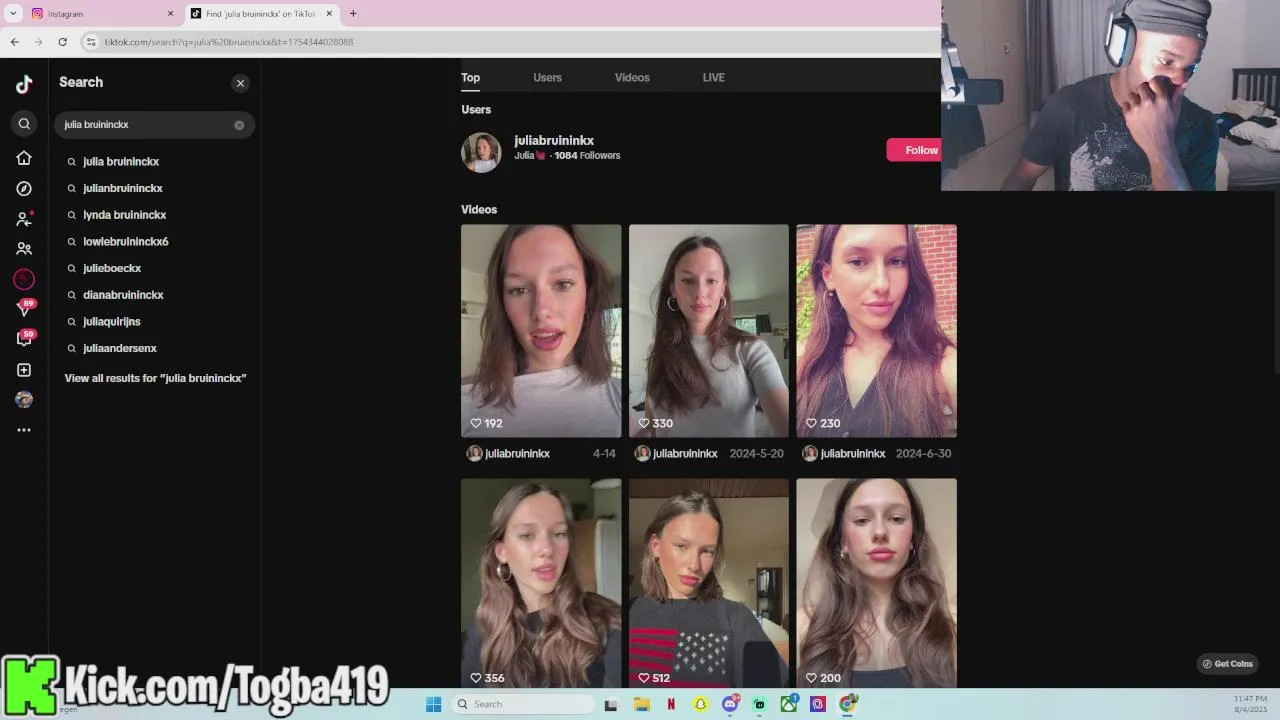The height and width of the screenshot is (720, 1280).
Task: Open Netflix from the taskbar
Action: pos(671,704)
